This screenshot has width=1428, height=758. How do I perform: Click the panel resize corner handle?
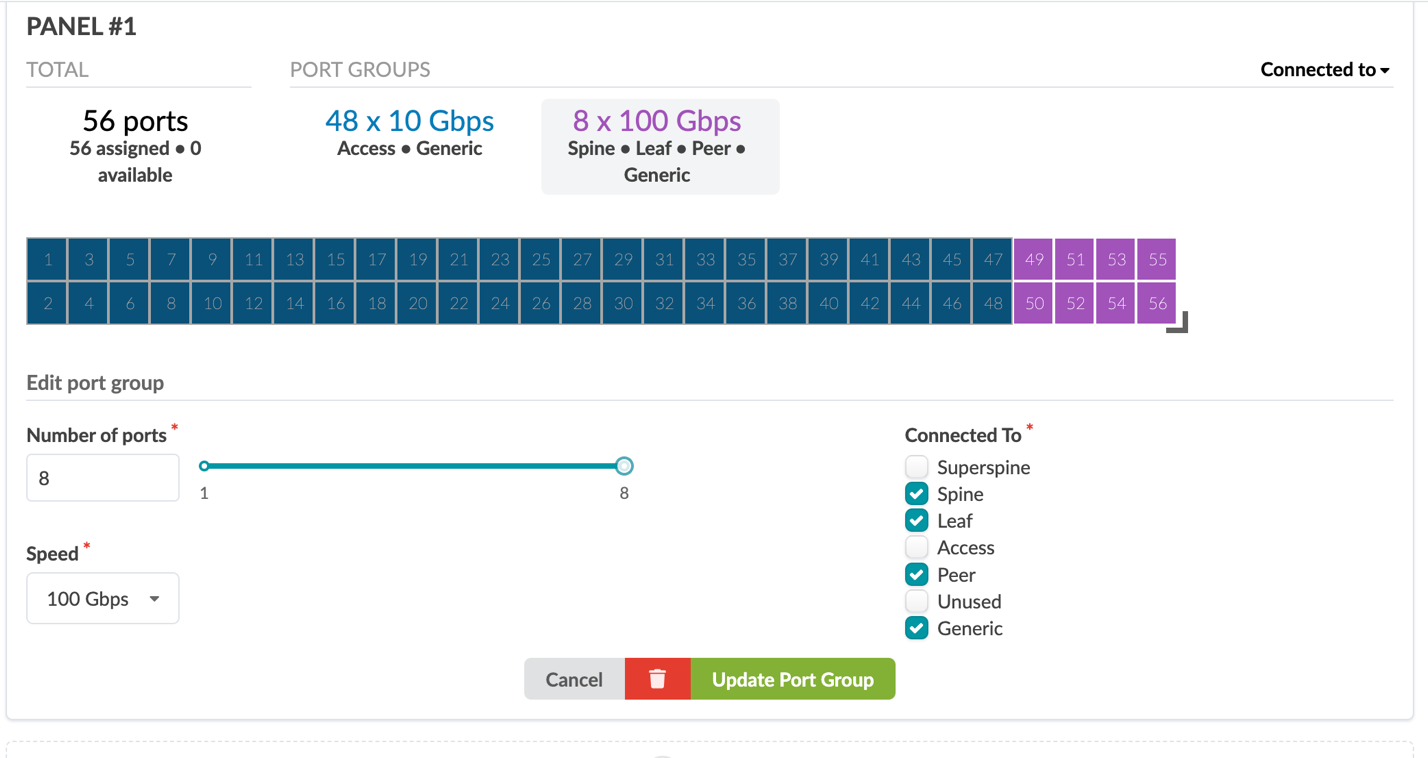1179,323
